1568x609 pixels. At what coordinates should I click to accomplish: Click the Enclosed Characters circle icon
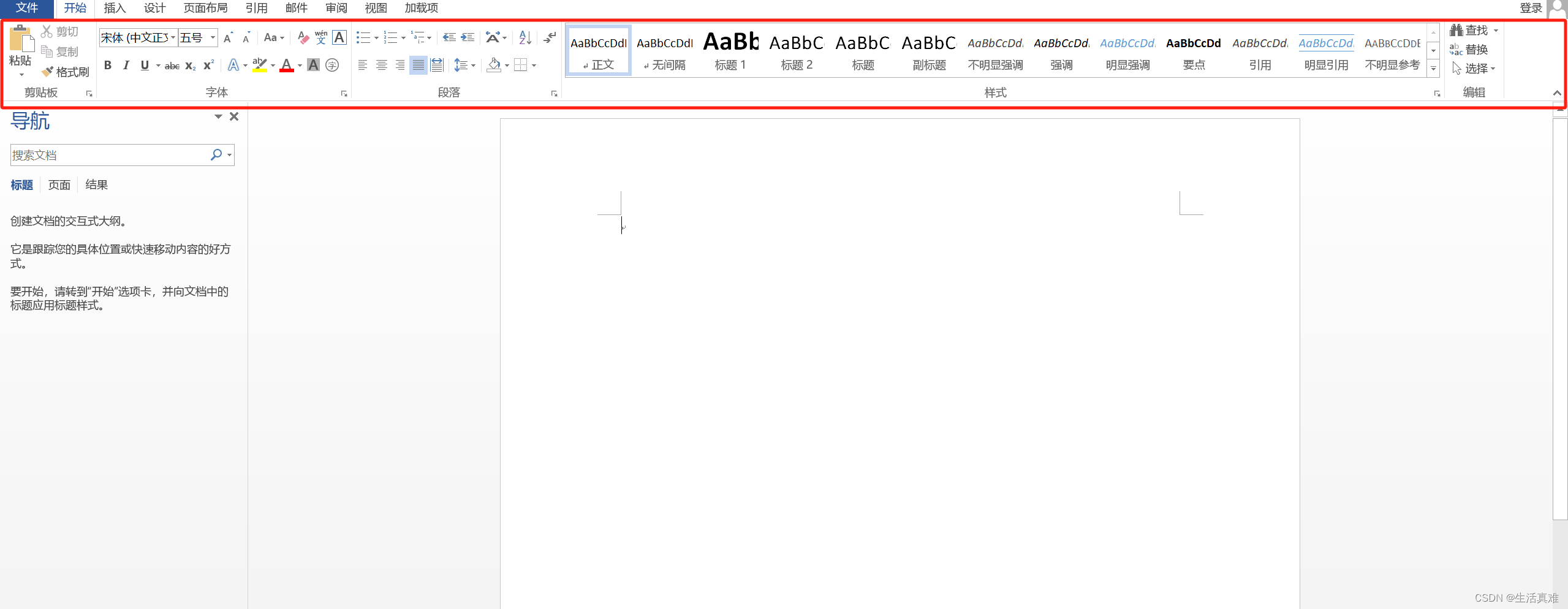[332, 65]
